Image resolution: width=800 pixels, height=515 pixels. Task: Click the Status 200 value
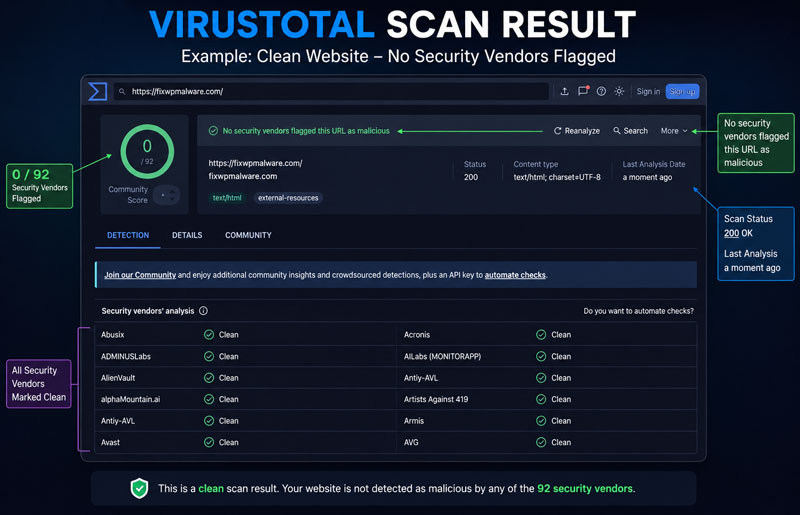[470, 177]
